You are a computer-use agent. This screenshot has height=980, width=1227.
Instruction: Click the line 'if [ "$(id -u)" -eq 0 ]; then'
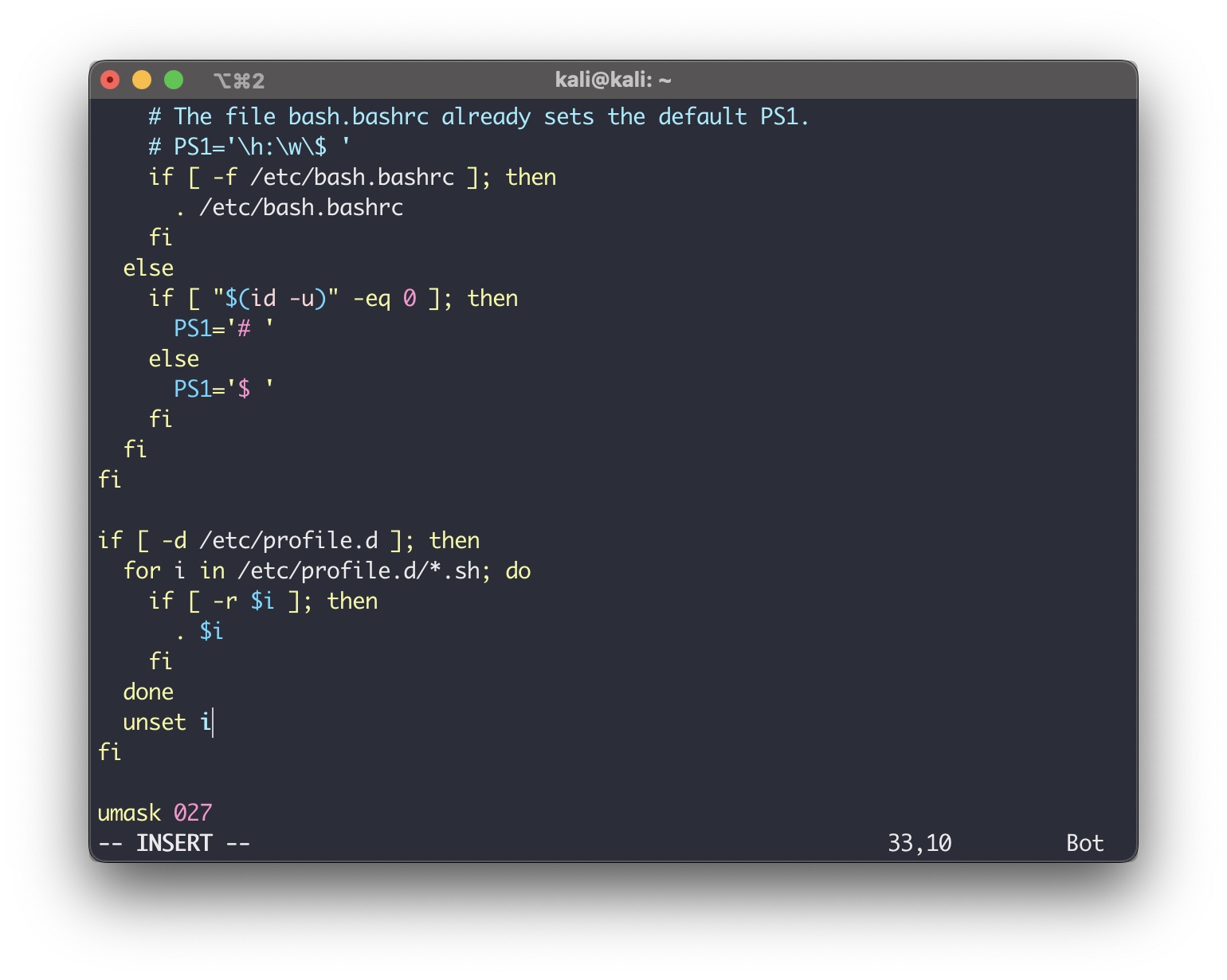[333, 298]
